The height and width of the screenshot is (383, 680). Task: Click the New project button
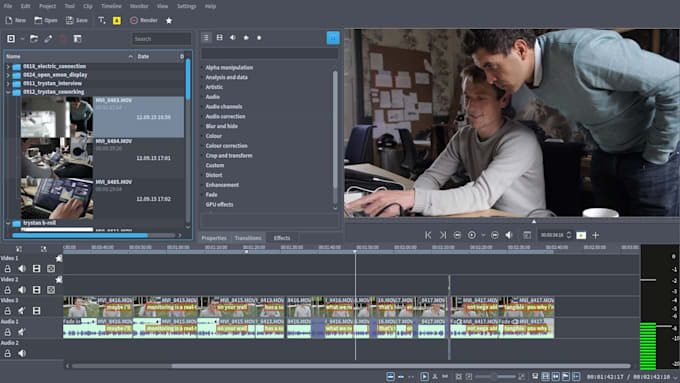pos(16,20)
